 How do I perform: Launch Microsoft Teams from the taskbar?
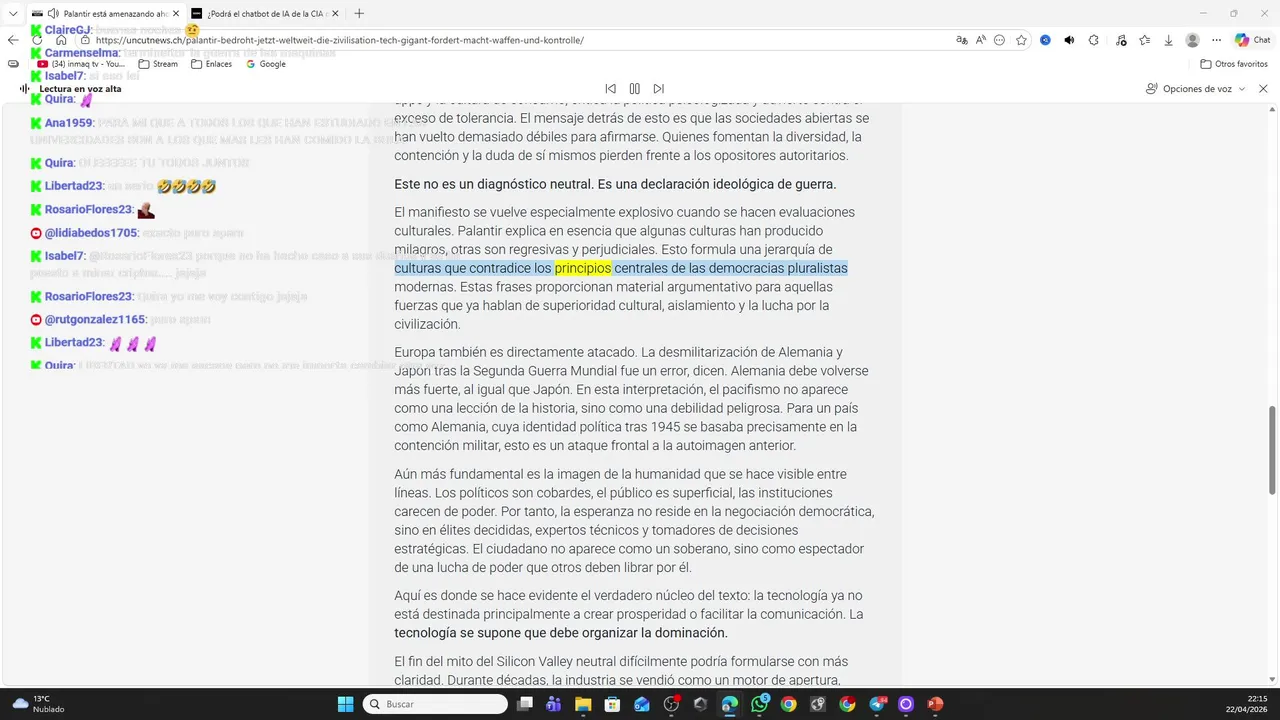click(554, 704)
